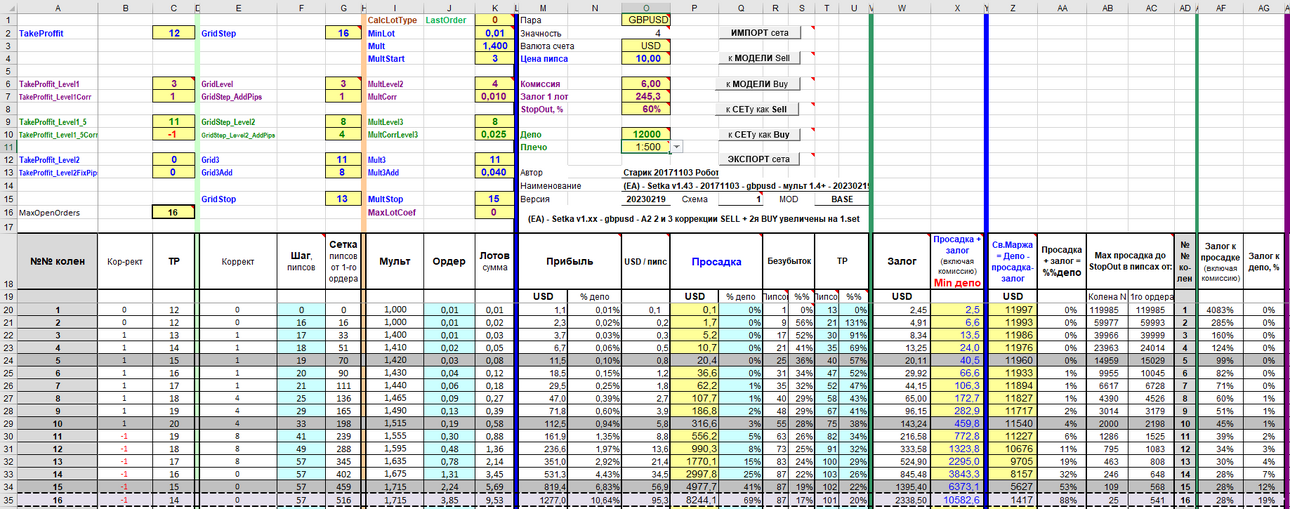
Task: Select the StopOut 60% cell
Action: (x=646, y=109)
